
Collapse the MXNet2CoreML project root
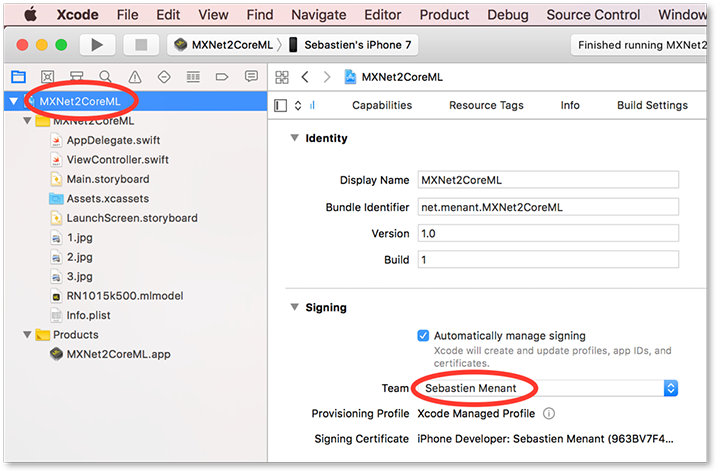(x=14, y=101)
